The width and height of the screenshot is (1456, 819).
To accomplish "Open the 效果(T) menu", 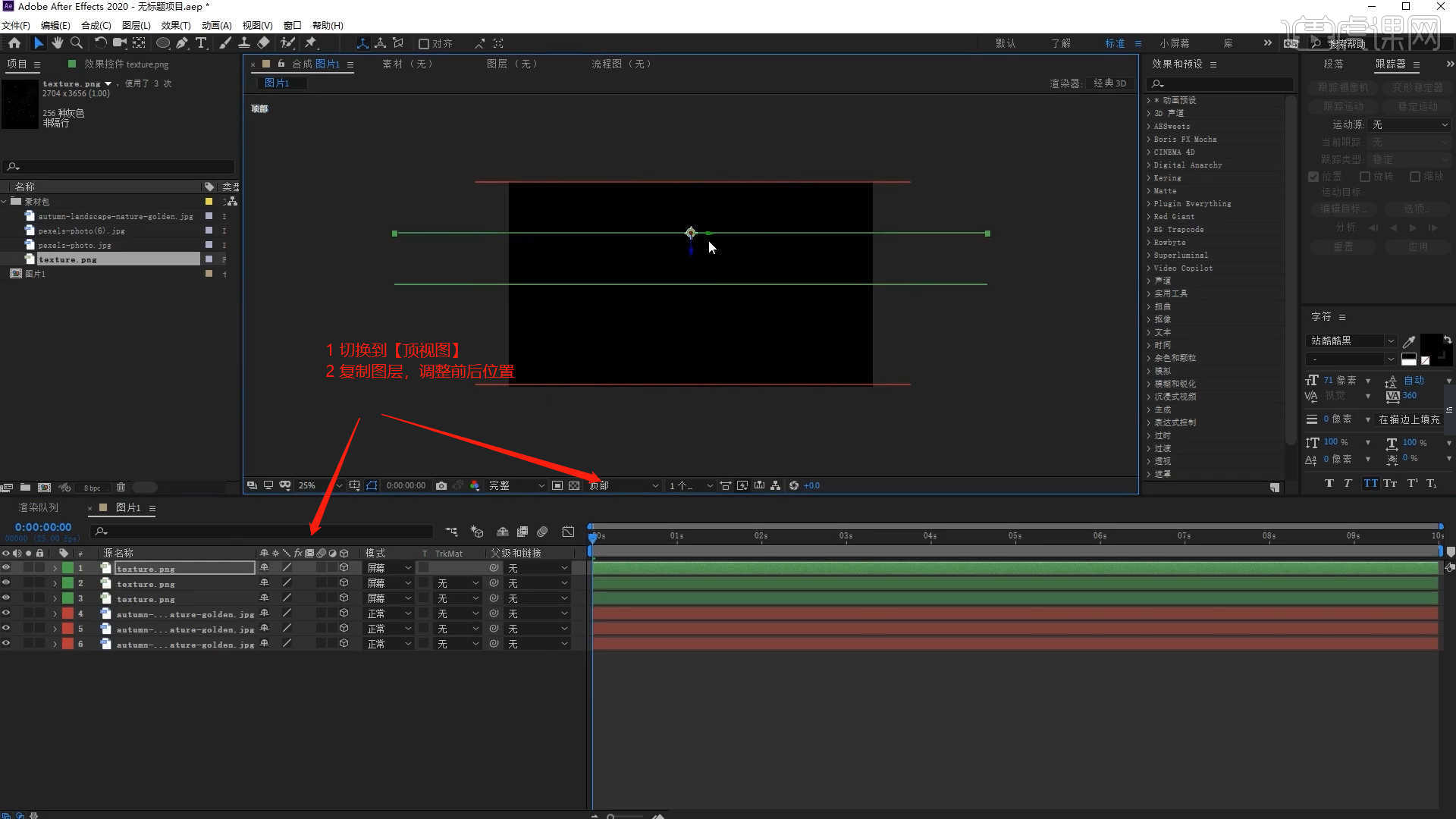I will point(175,25).
